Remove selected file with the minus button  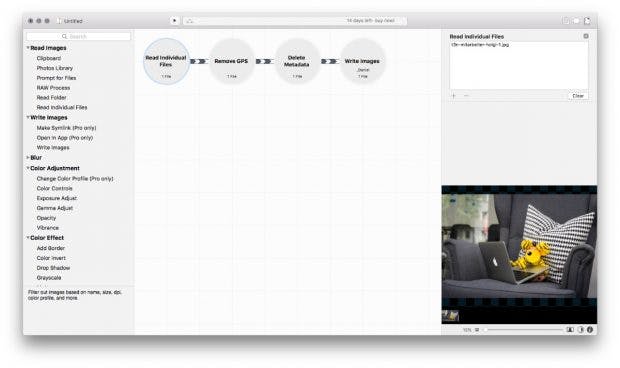pos(466,96)
